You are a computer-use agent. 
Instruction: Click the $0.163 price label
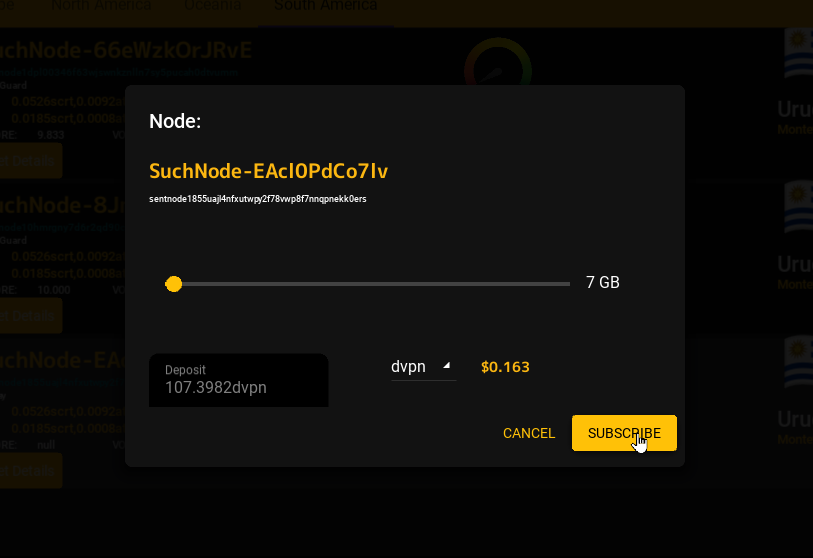(x=505, y=367)
